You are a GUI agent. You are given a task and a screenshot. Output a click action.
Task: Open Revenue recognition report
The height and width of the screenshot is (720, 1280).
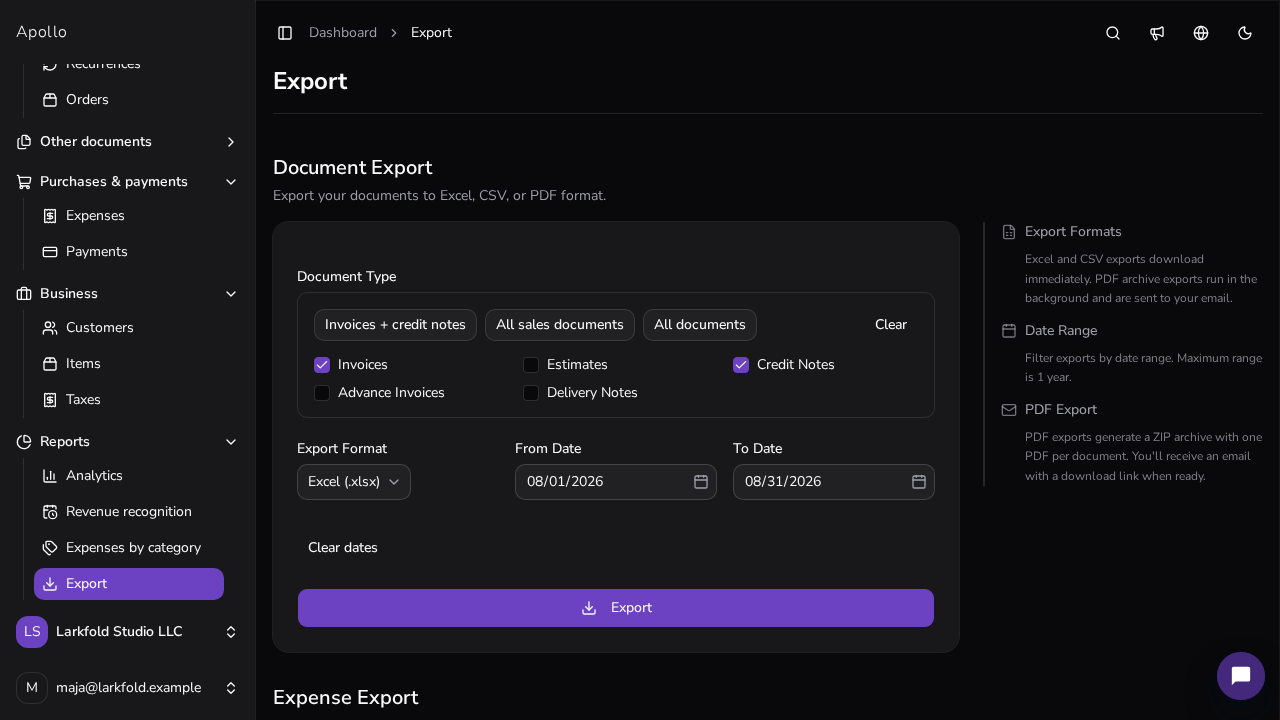coord(129,512)
